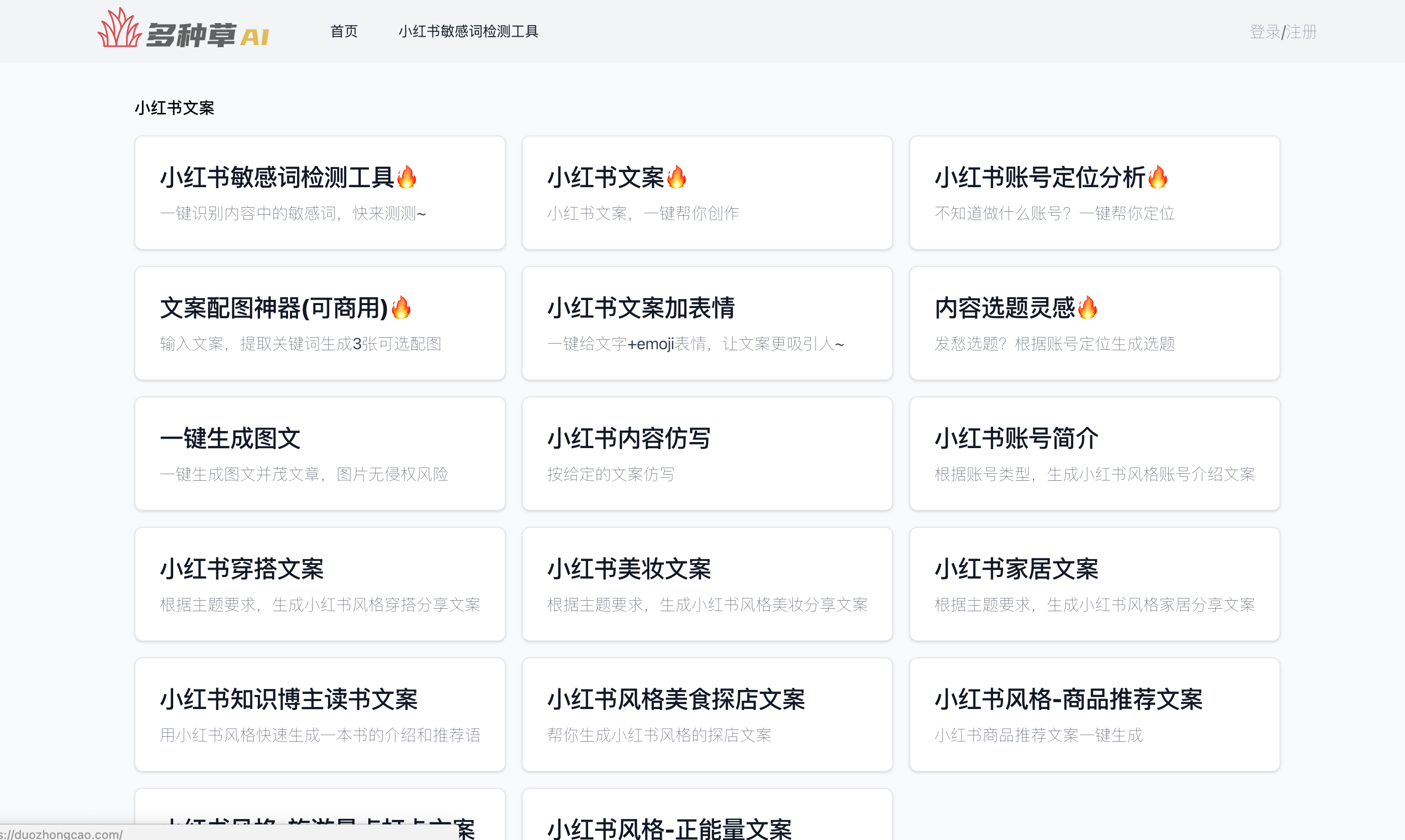Click the text 输入文案，提取关键词生成3张可选配图
The height and width of the screenshot is (840, 1405).
pyautogui.click(x=301, y=344)
